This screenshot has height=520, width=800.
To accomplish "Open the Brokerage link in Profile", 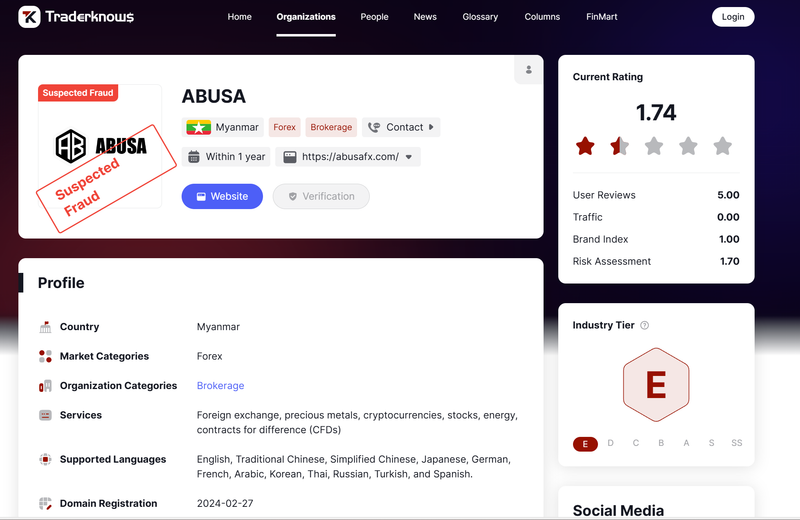I will 220,386.
